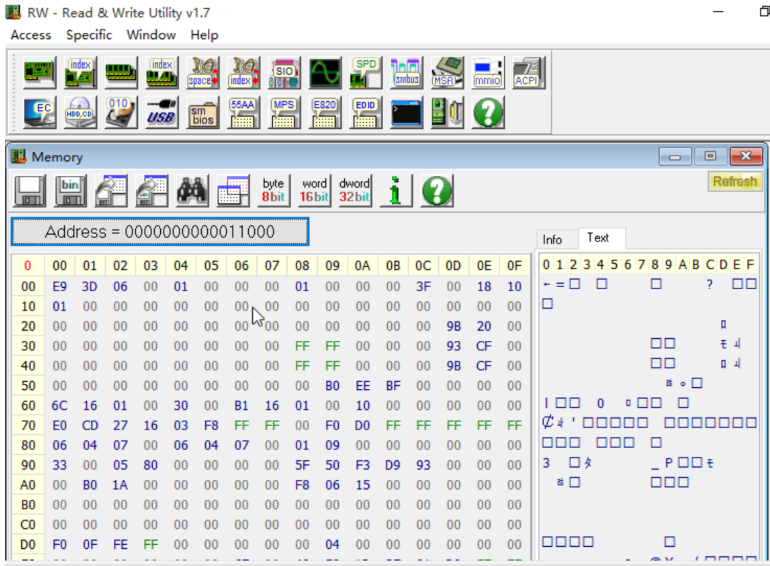Viewport: 770px width, 566px height.
Task: Open the SMBIOS icon
Action: 202,112
